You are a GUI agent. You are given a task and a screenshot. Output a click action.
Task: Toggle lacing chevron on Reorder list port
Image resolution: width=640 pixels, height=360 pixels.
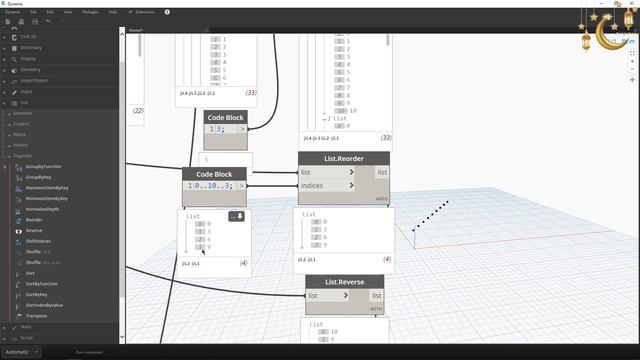point(351,172)
